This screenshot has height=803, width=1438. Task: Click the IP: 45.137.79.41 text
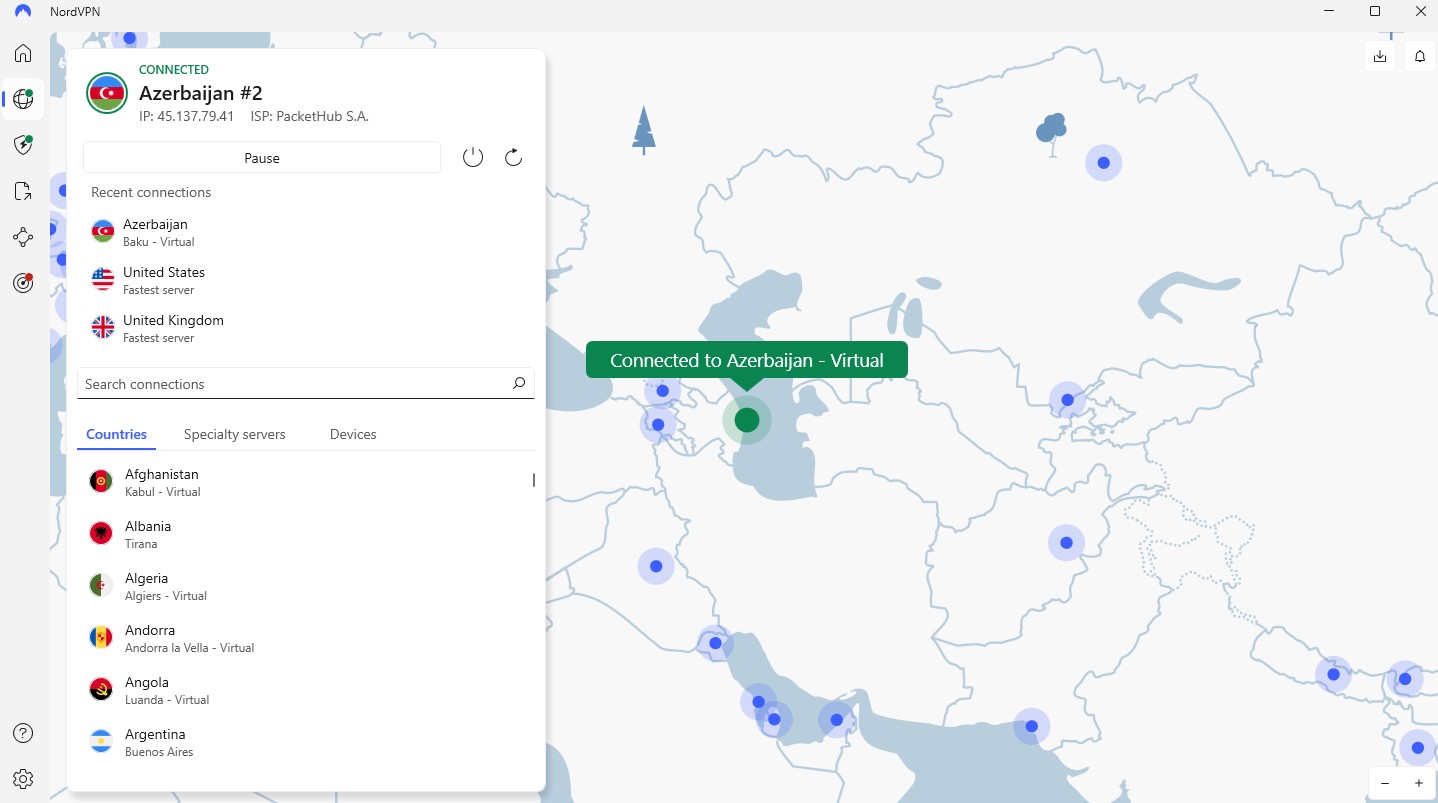point(186,116)
